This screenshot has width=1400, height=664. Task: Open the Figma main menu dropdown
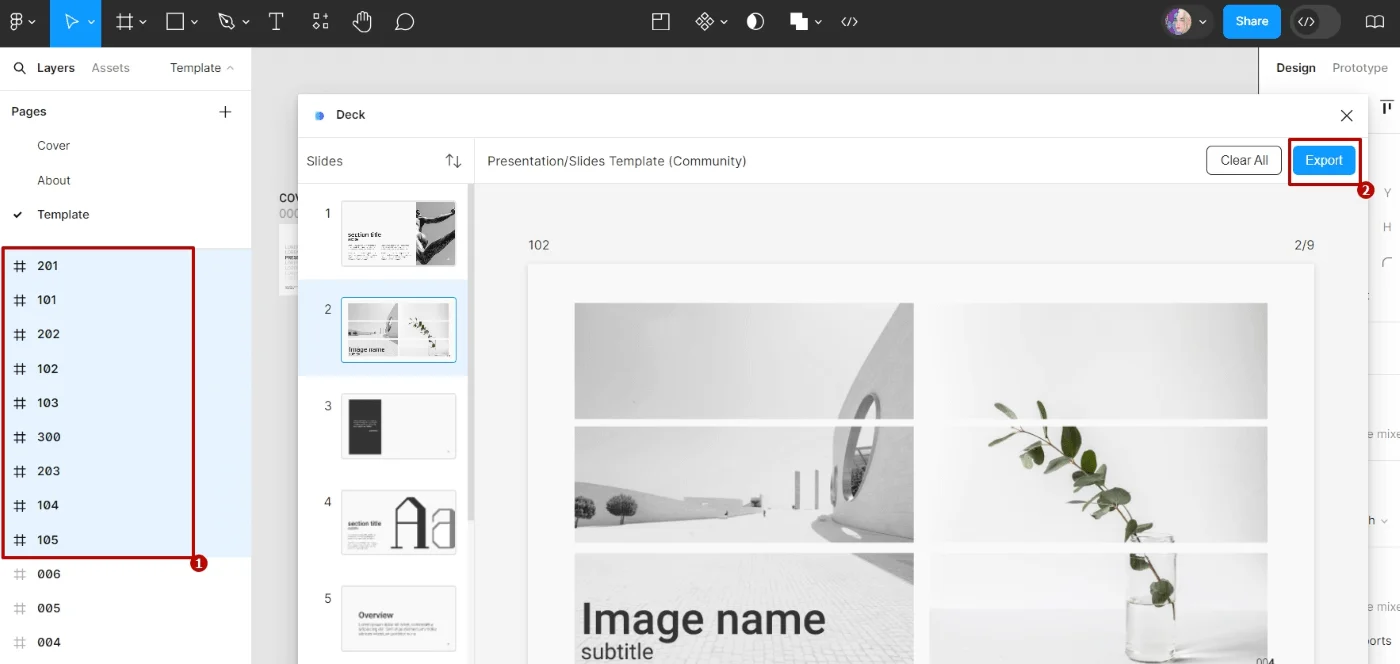click(x=22, y=22)
